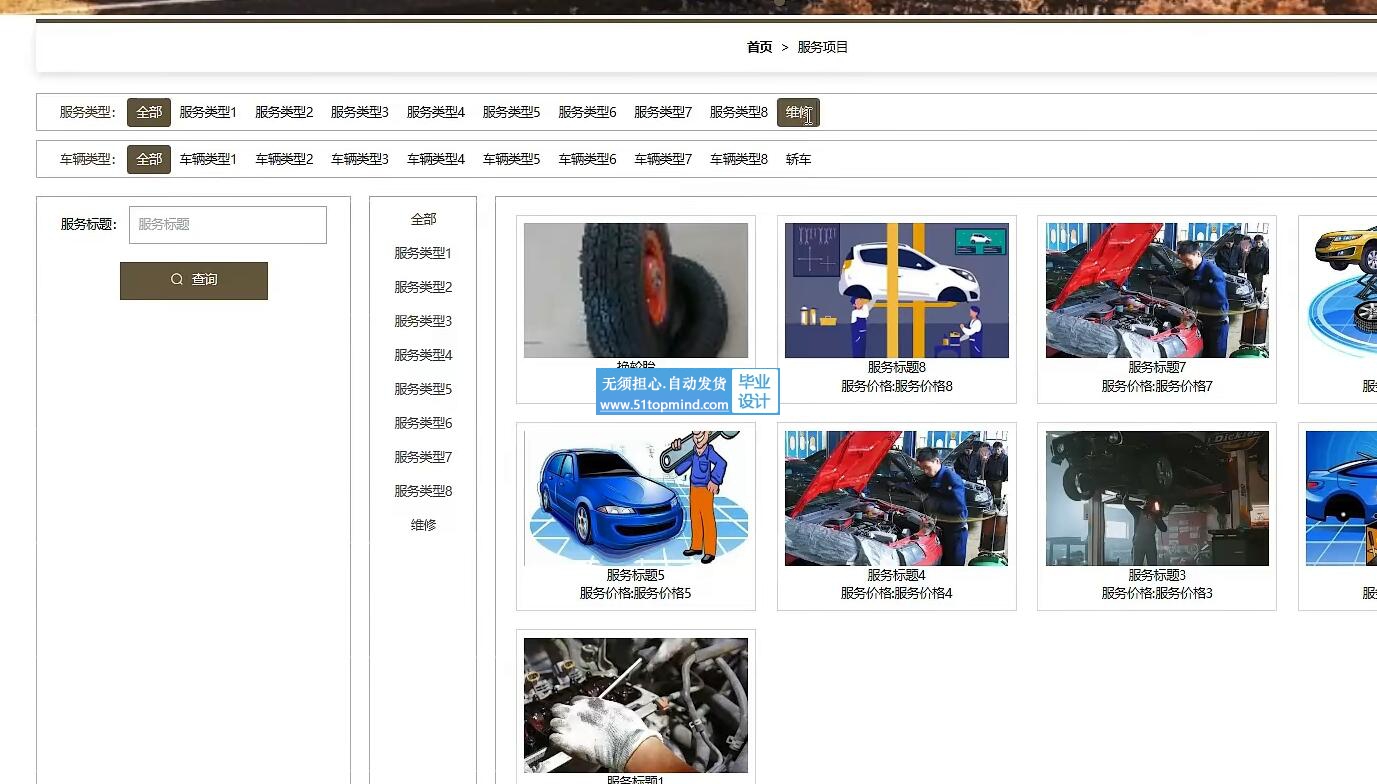Click the 服务标题3 title text
This screenshot has width=1377, height=784.
click(1157, 575)
